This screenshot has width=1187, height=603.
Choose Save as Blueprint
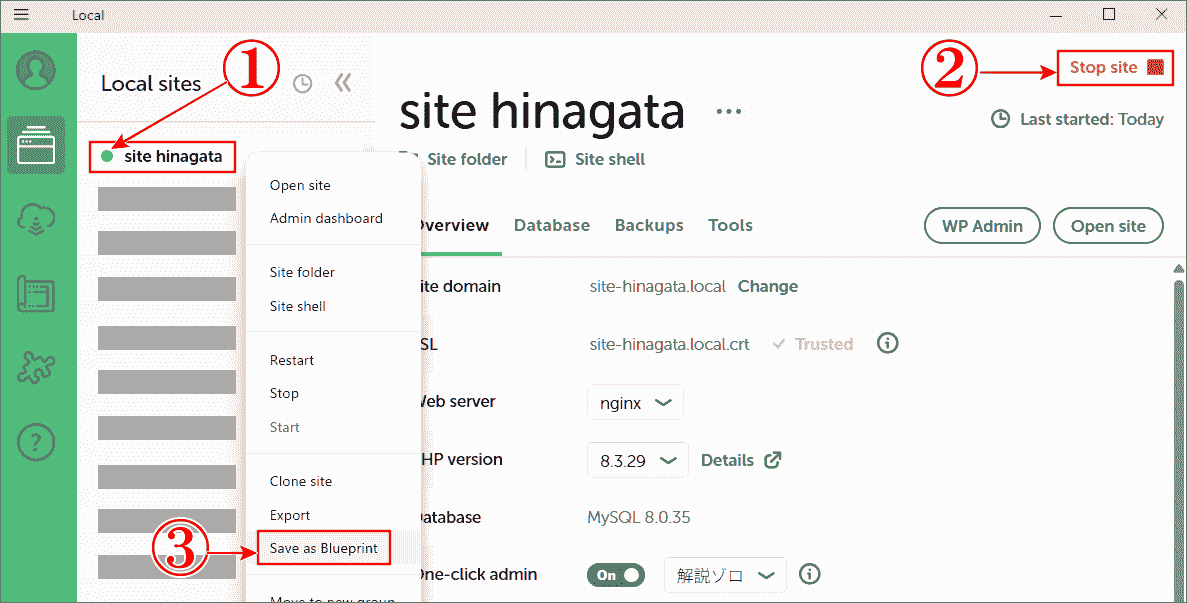323,549
